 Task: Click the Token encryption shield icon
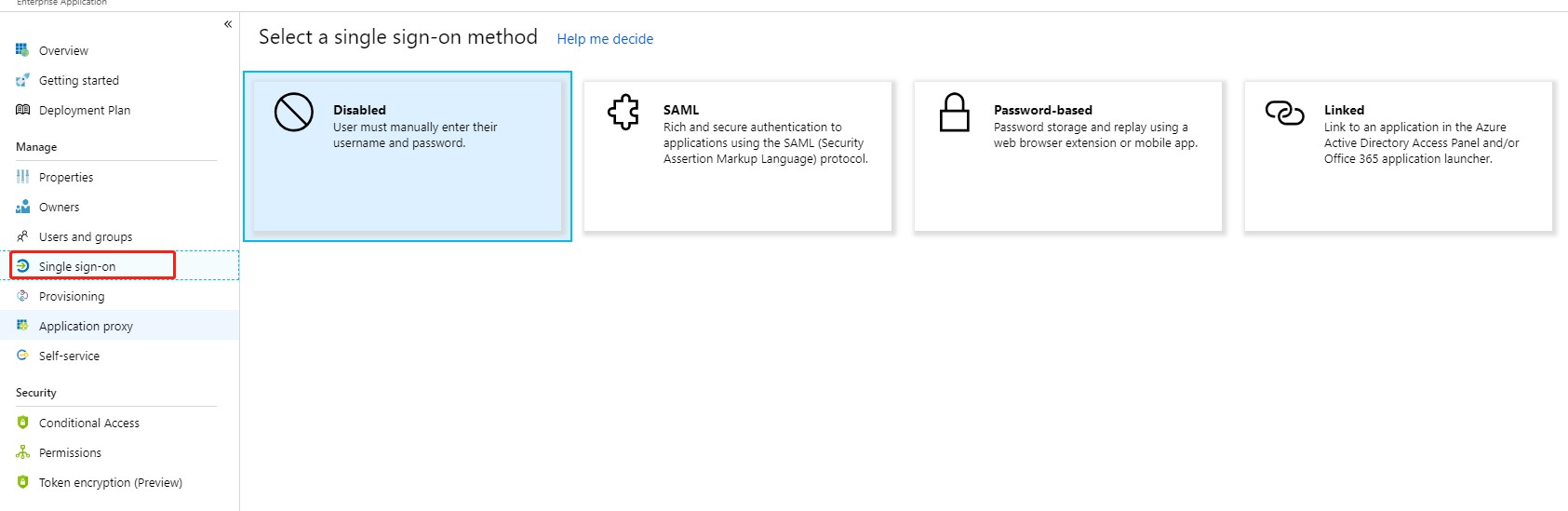pos(22,482)
